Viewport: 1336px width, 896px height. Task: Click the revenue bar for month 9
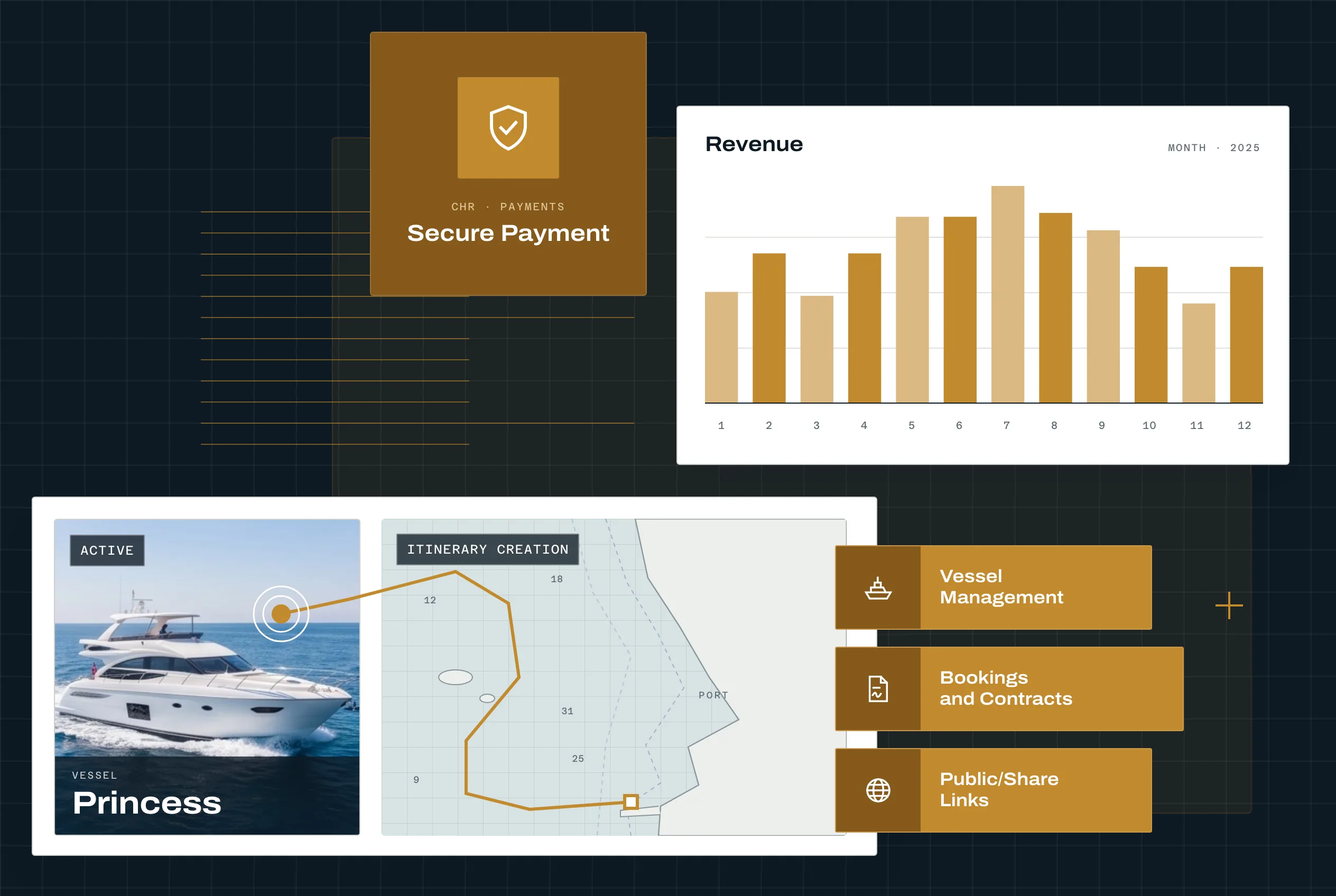pyautogui.click(x=1103, y=316)
